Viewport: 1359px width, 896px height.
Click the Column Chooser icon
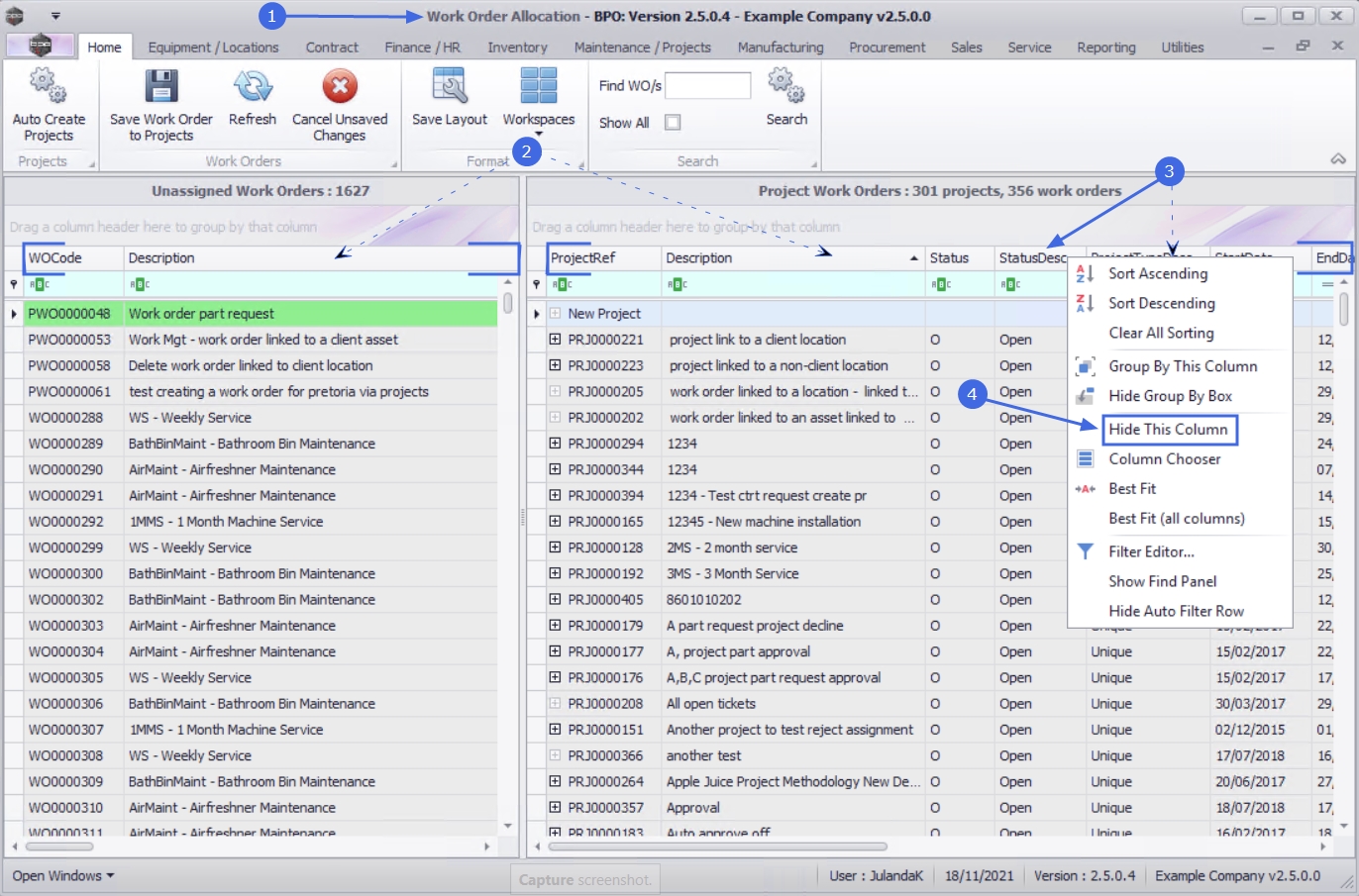pos(1085,459)
